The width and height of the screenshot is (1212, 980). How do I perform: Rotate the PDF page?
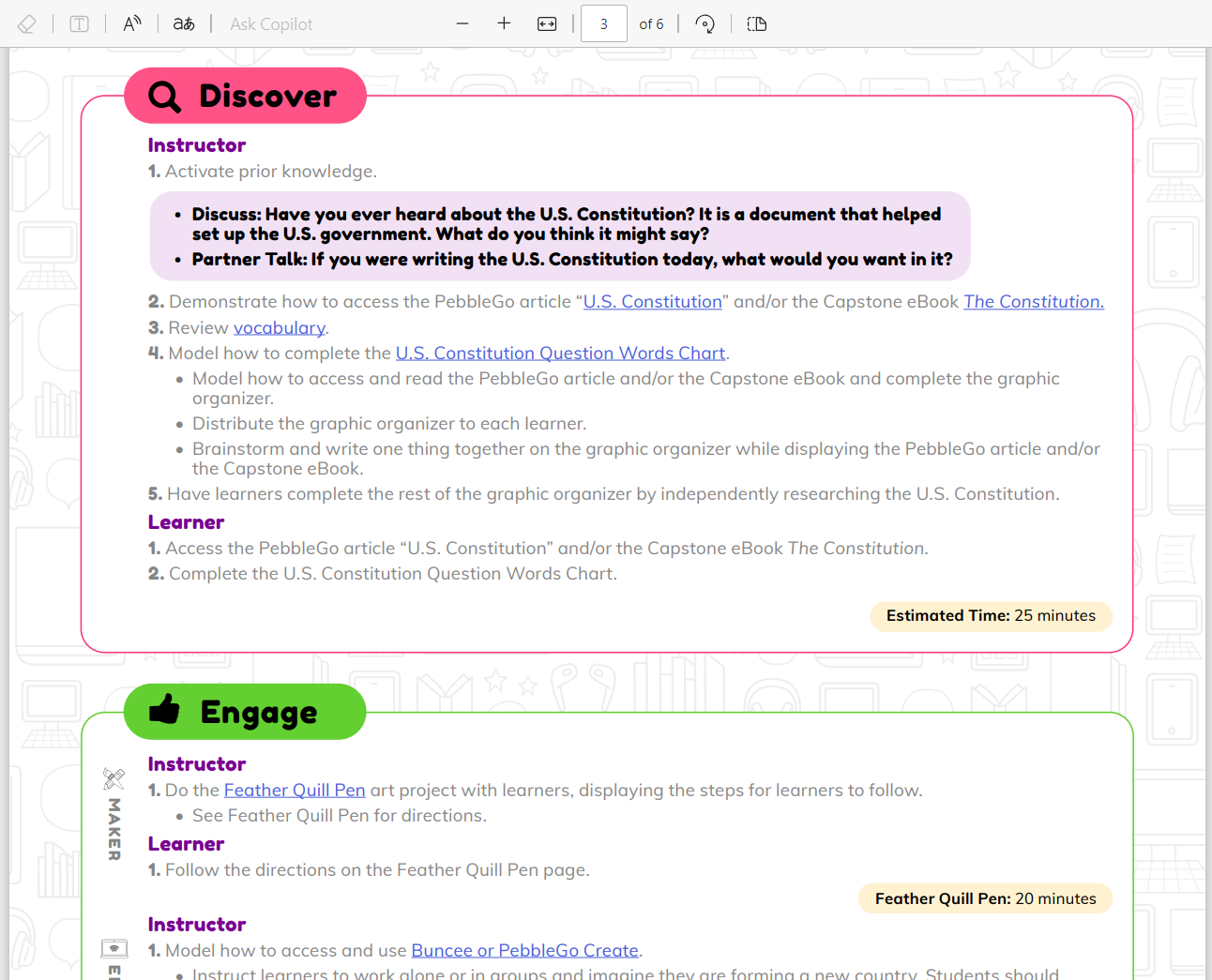click(705, 23)
